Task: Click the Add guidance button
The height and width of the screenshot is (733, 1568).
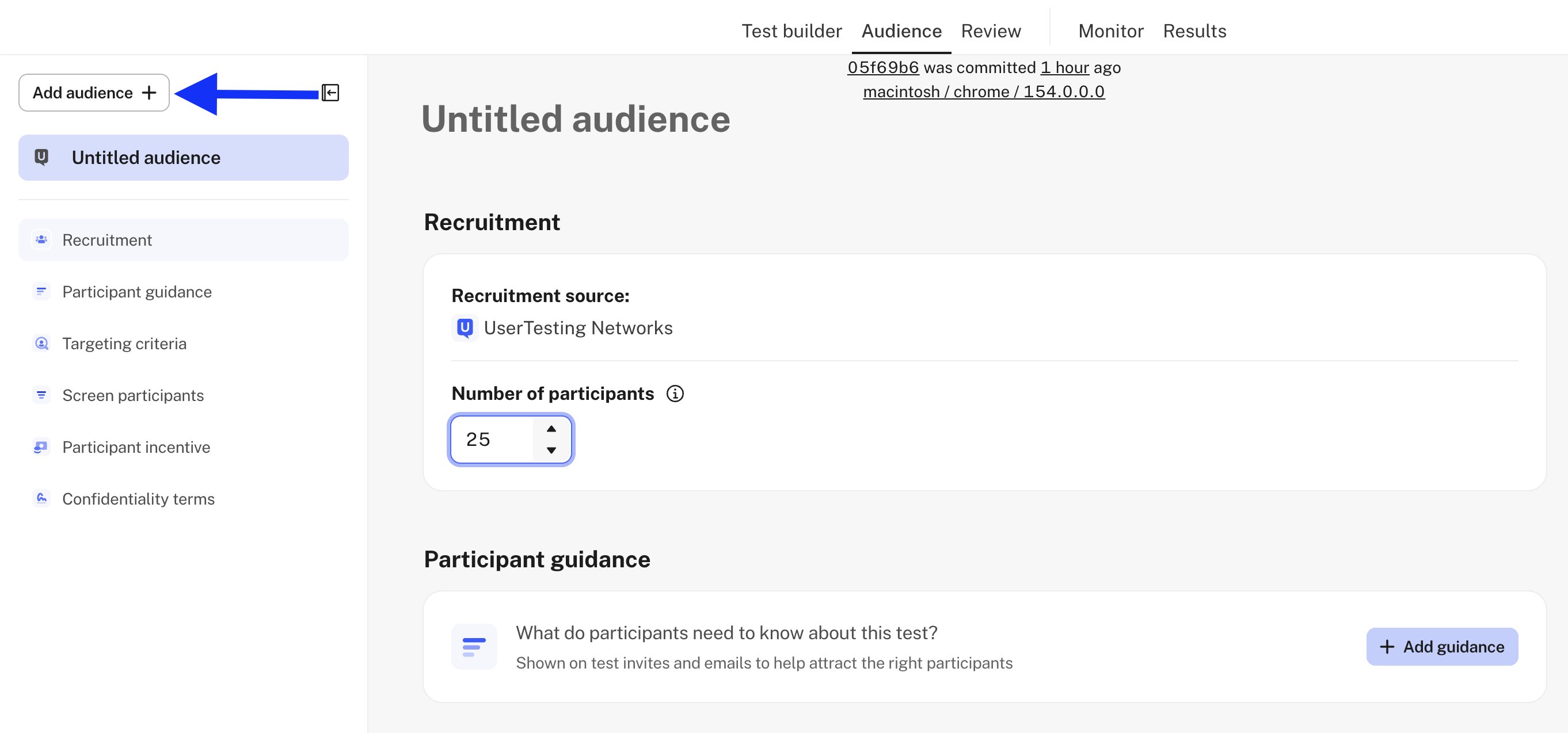Action: [x=1442, y=647]
